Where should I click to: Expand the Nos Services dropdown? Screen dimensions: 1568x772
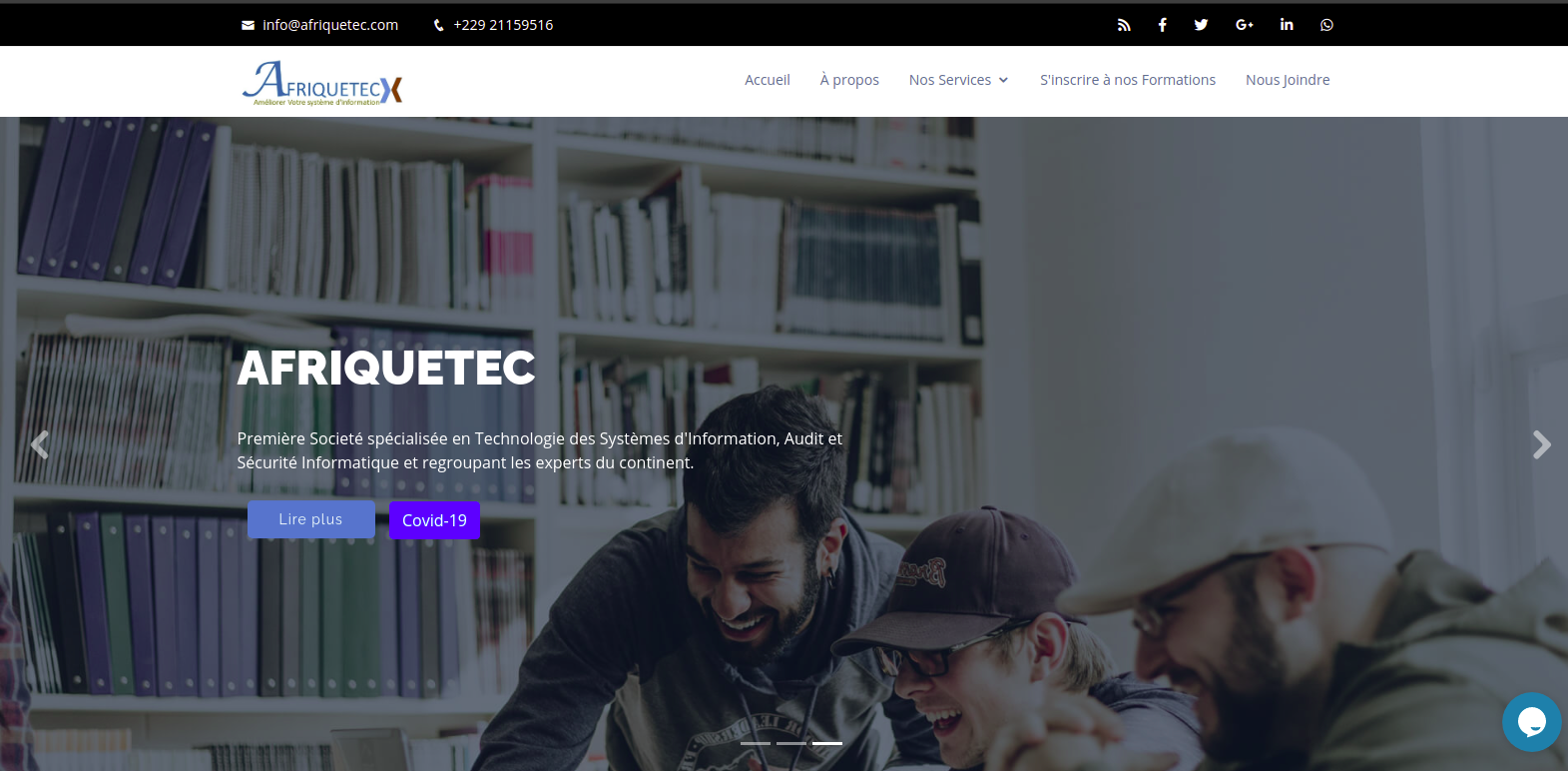coord(958,80)
